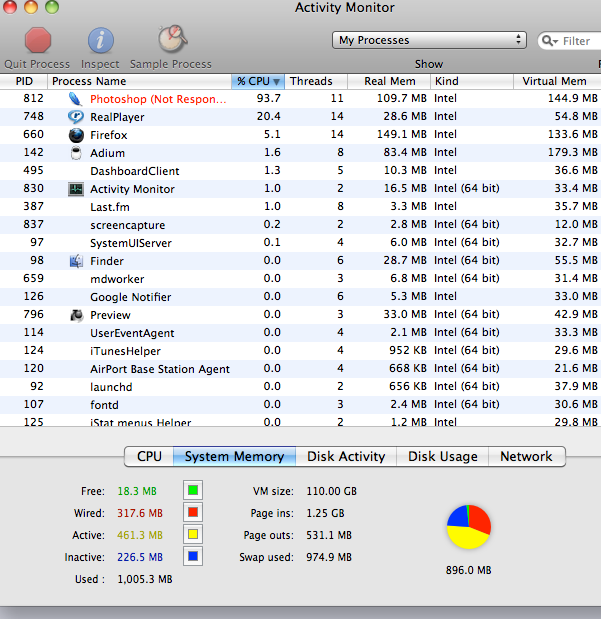Select the SystemUIServer process row
Screen dimensions: 601x619
coord(300,243)
